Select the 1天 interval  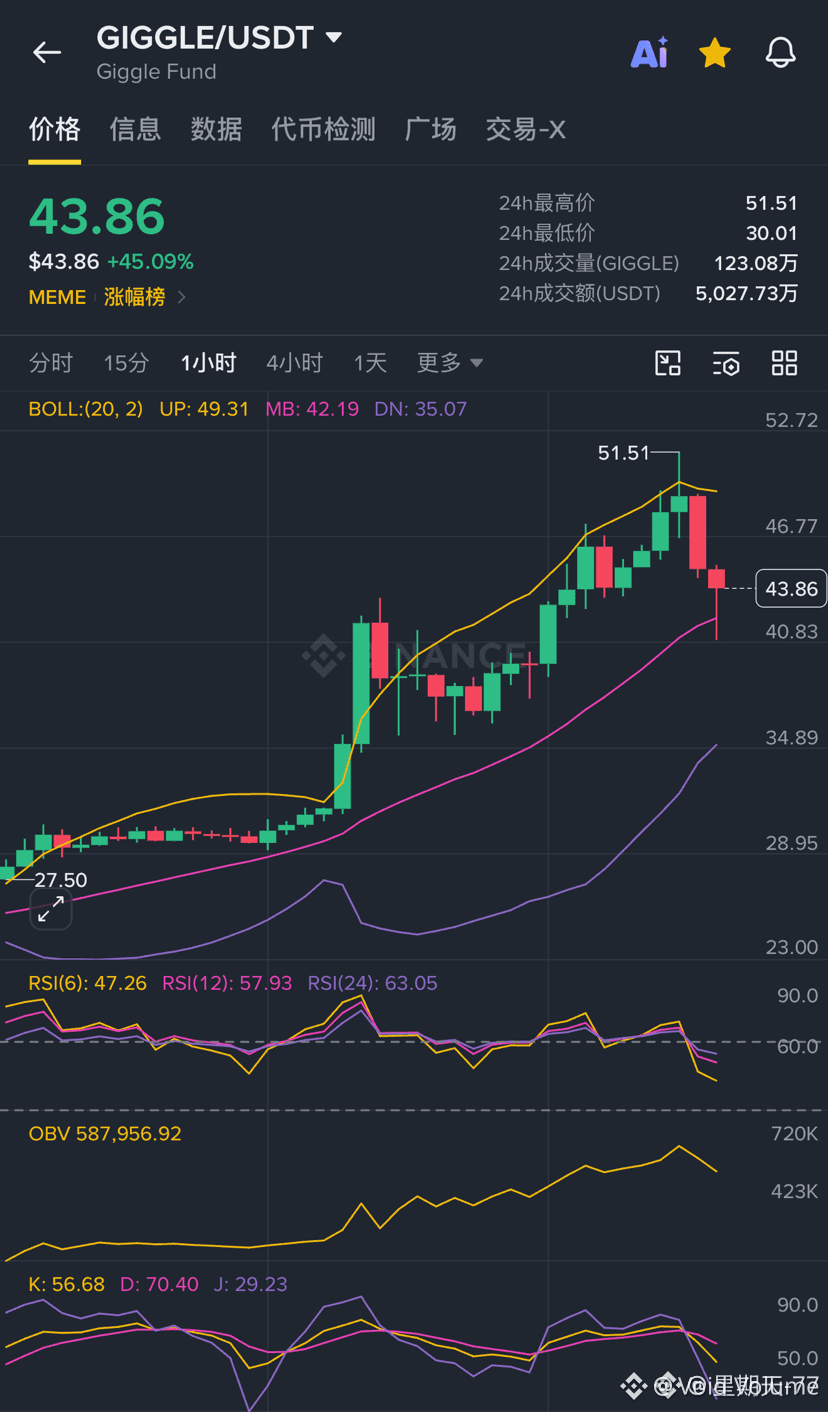[x=370, y=363]
